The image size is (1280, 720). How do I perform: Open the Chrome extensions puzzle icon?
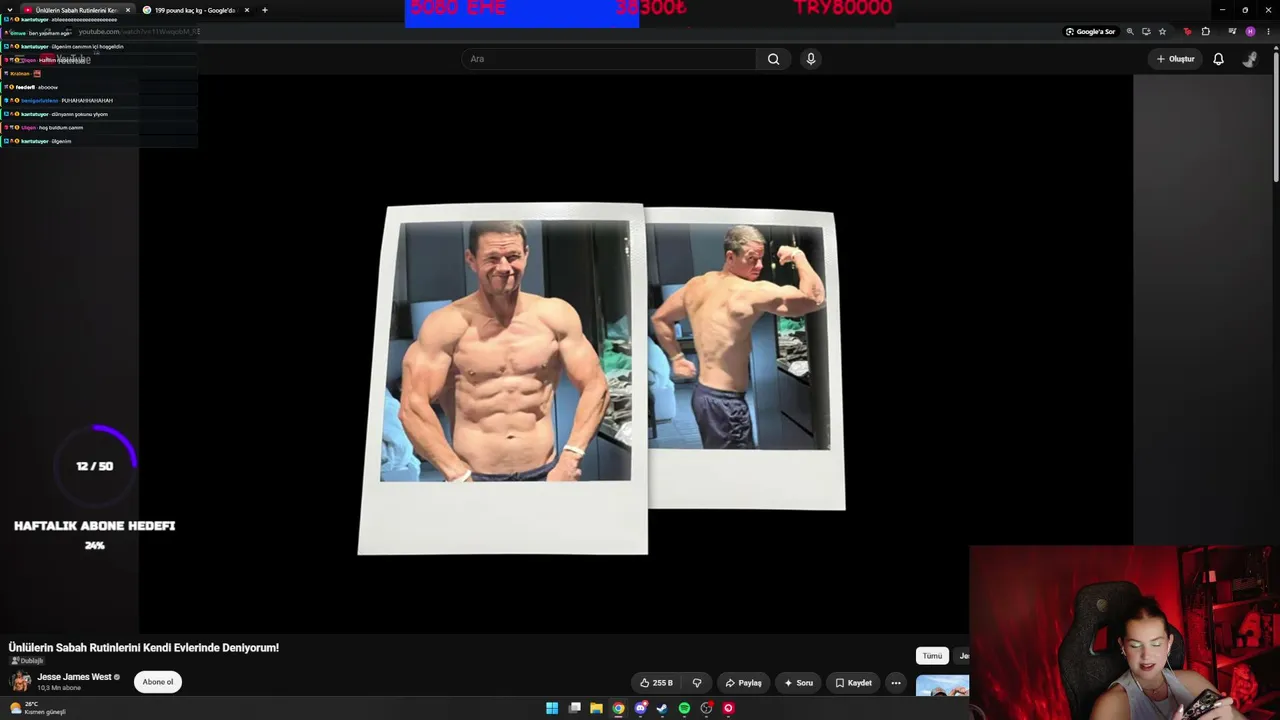(x=1205, y=32)
